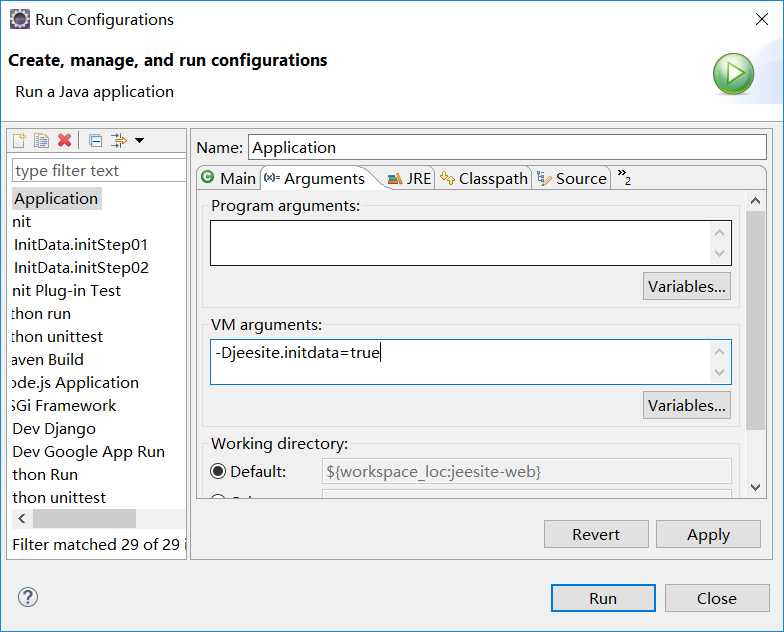This screenshot has width=784, height=632.
Task: Click the green Run icon in header
Action: coord(733,74)
